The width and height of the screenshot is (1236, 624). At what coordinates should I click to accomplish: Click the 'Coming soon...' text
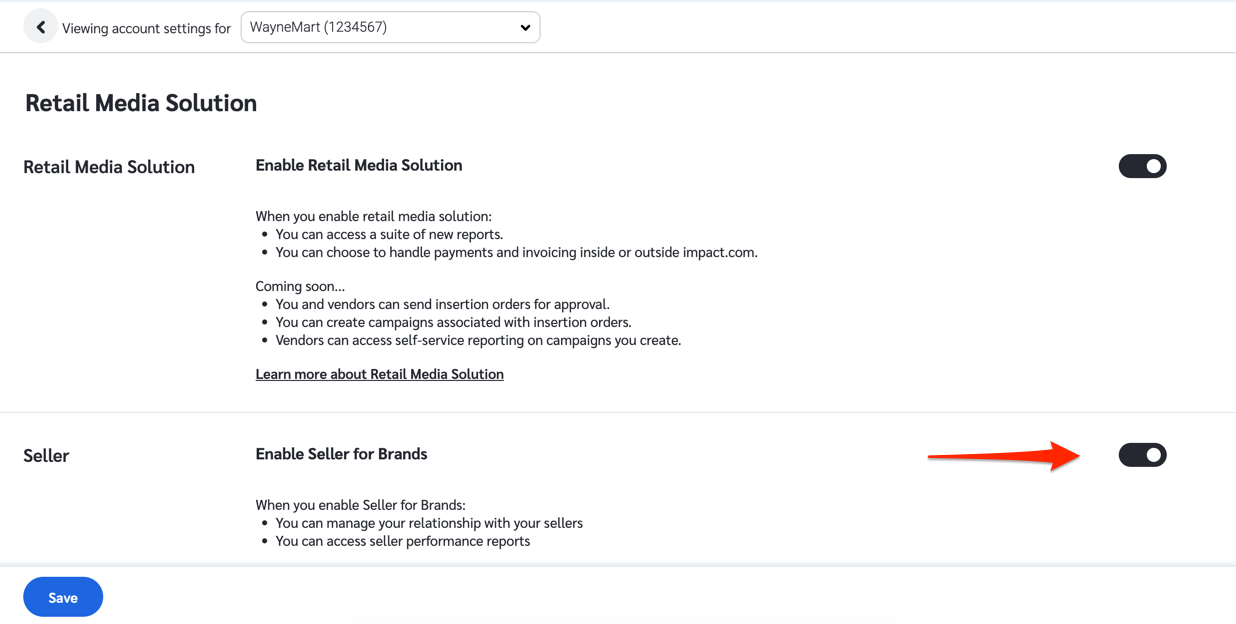tap(300, 286)
